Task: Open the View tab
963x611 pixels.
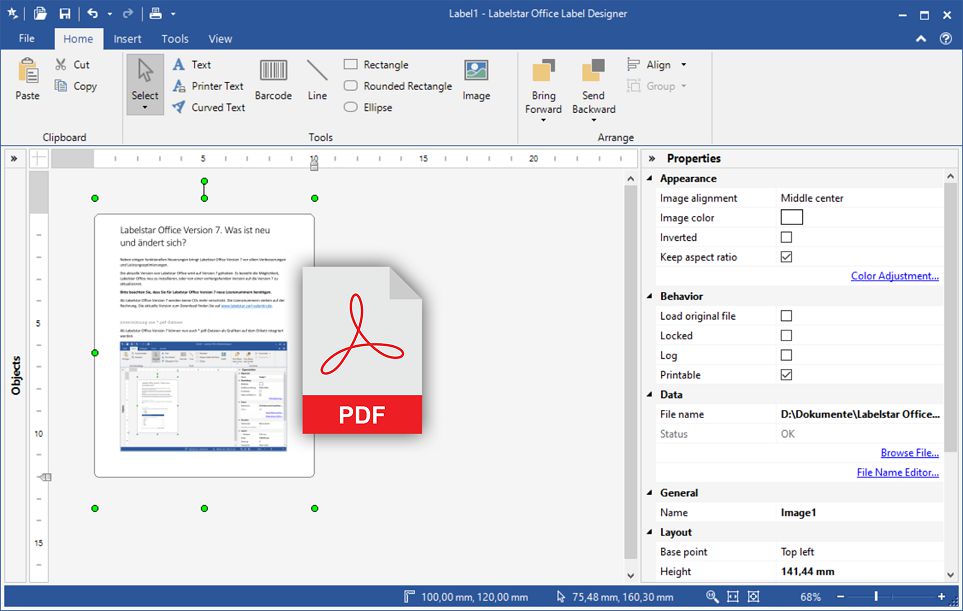Action: click(220, 39)
